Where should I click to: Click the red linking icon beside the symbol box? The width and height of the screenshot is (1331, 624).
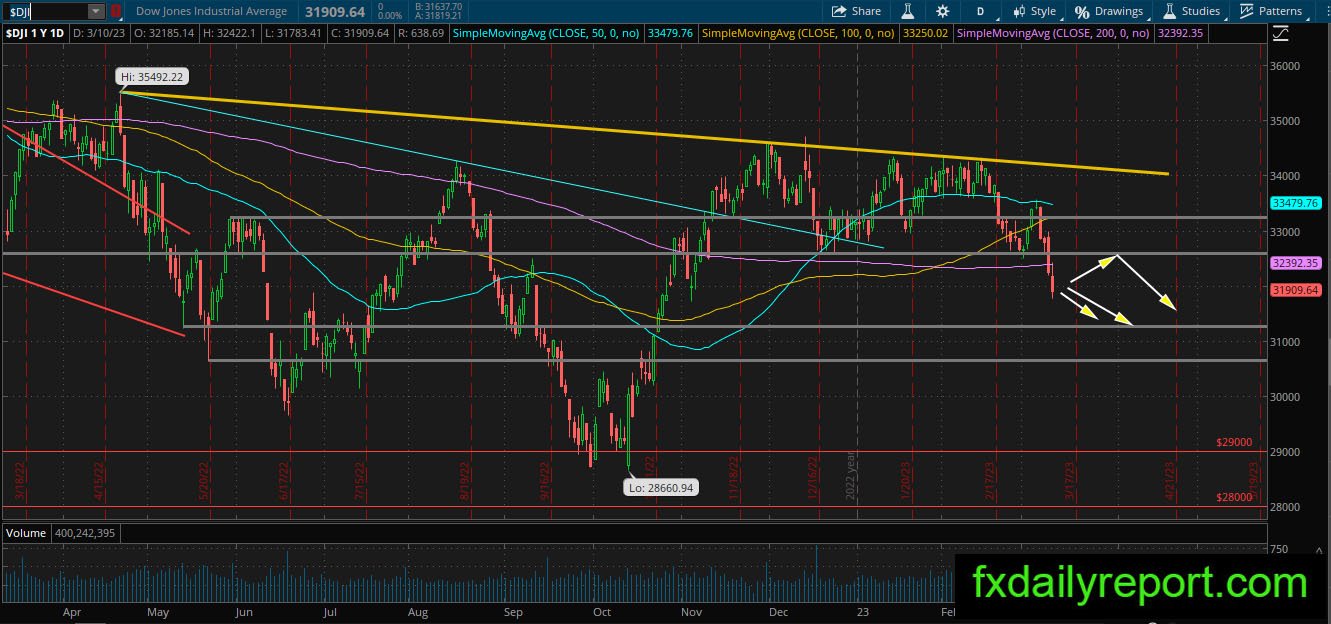pyautogui.click(x=115, y=11)
